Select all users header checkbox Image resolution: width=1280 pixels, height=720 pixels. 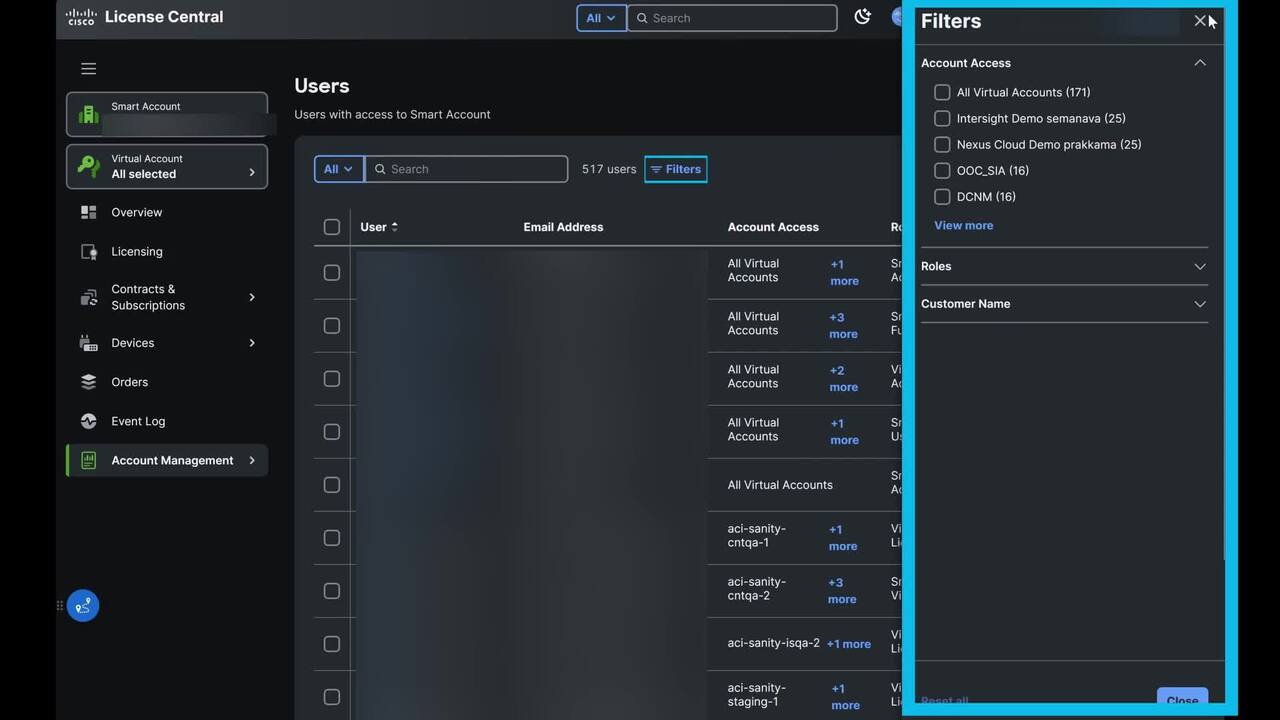click(x=332, y=227)
